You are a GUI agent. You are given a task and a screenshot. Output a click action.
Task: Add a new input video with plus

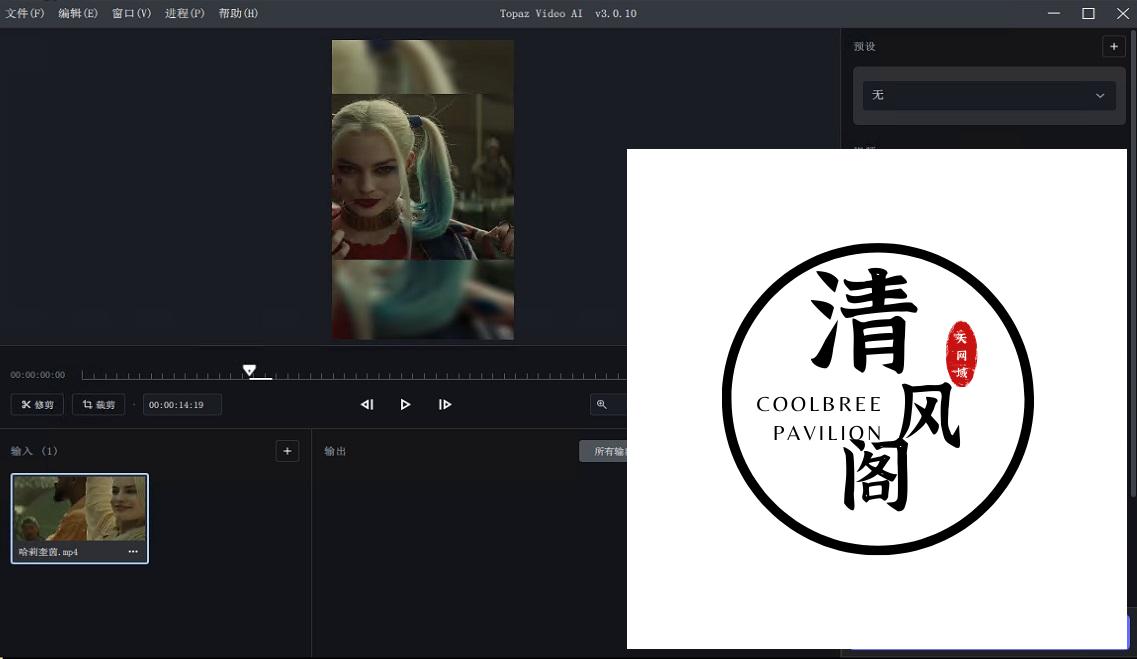click(x=287, y=451)
